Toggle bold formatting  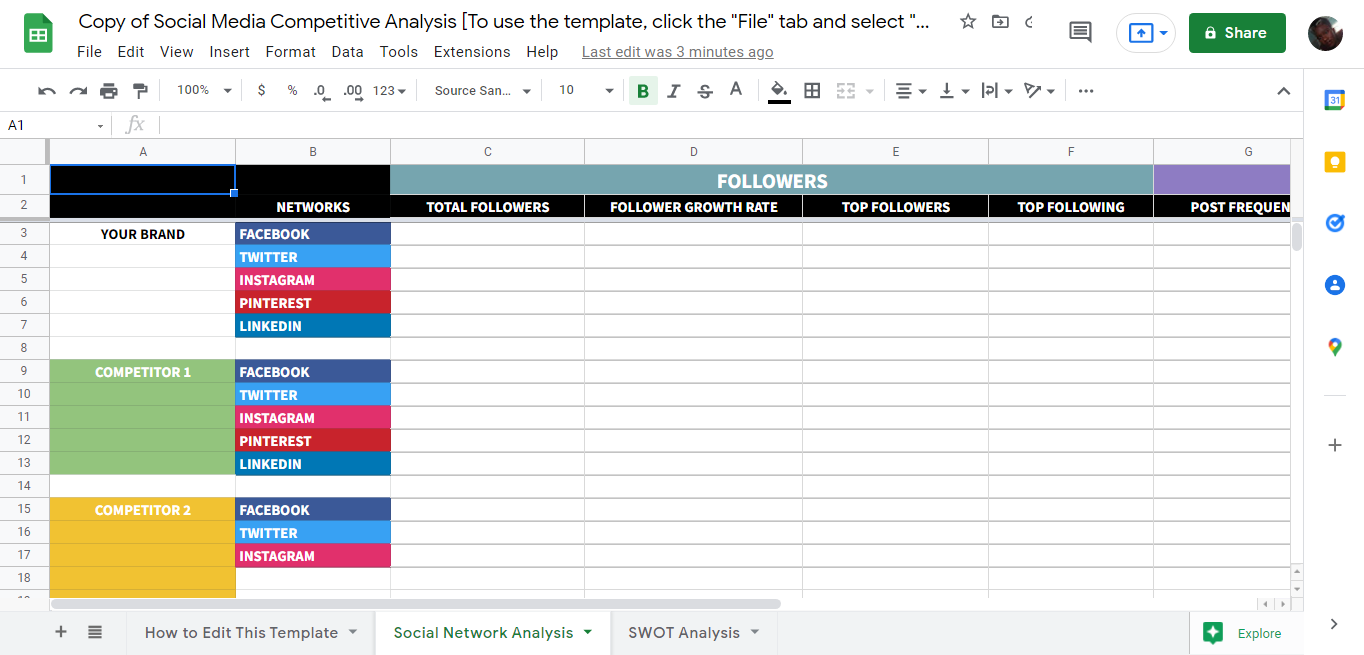coord(643,90)
